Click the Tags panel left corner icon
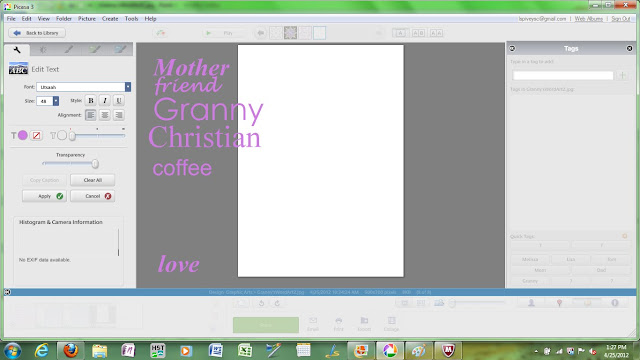Image resolution: width=640 pixels, height=360 pixels. point(512,49)
